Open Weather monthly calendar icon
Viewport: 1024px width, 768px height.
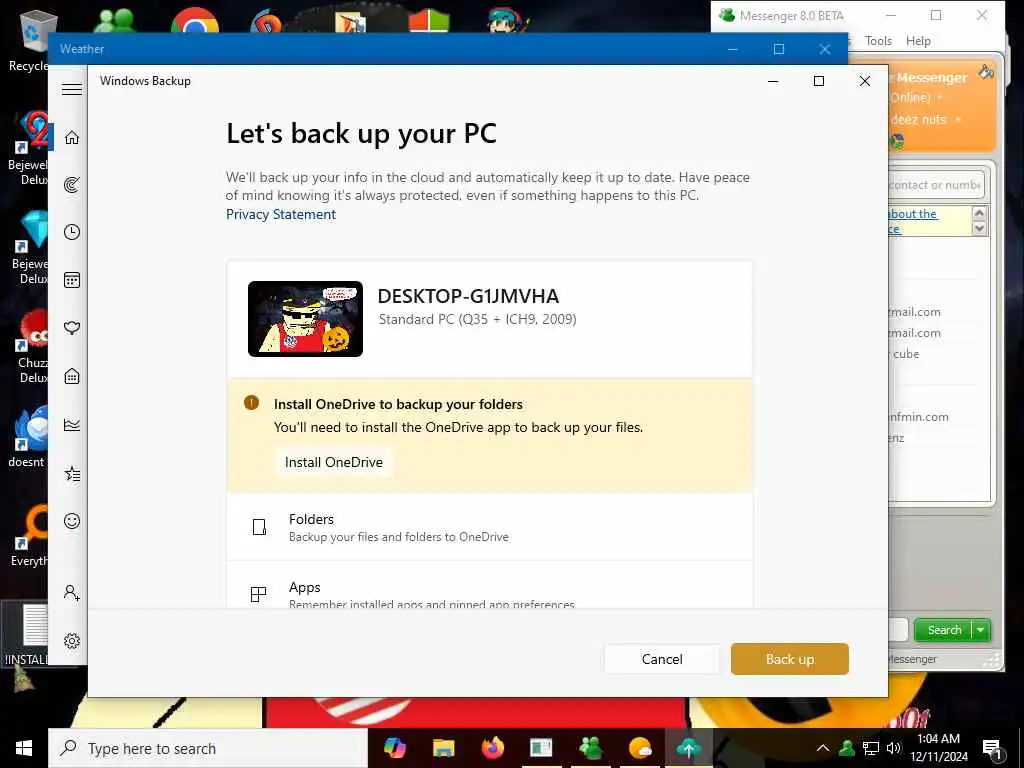(72, 280)
